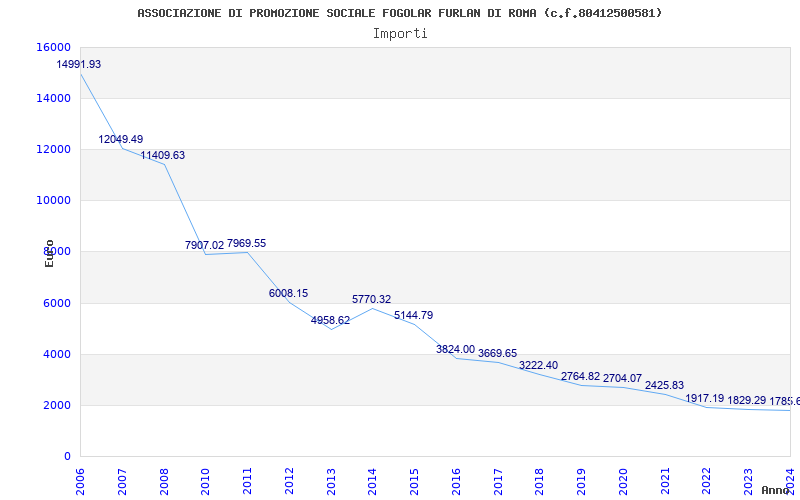Click x-axis year label 2017
The height and width of the screenshot is (500, 800).
point(498,482)
